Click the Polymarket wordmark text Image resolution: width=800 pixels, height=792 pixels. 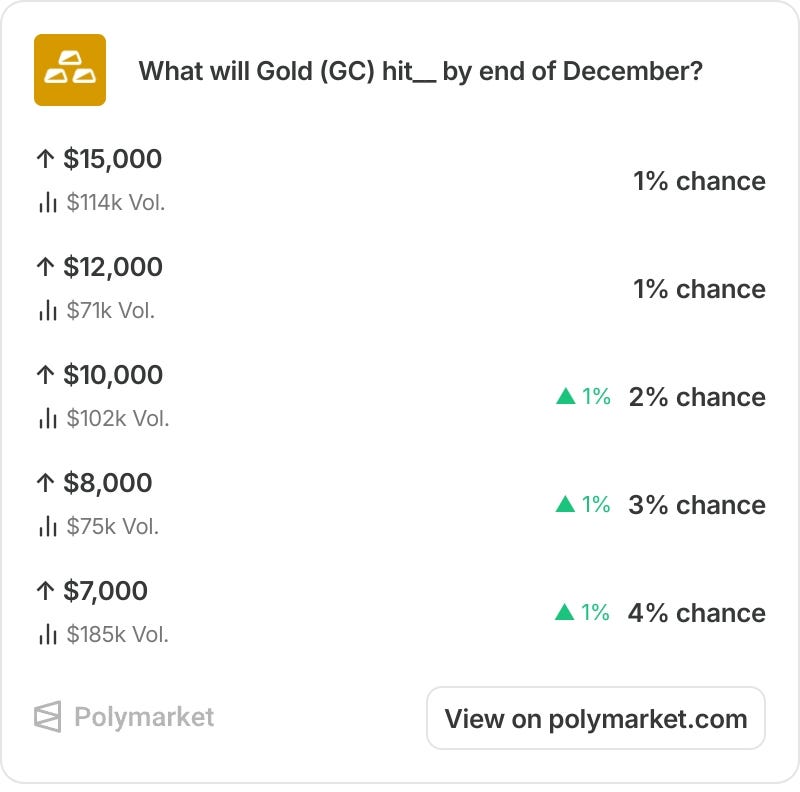[144, 717]
